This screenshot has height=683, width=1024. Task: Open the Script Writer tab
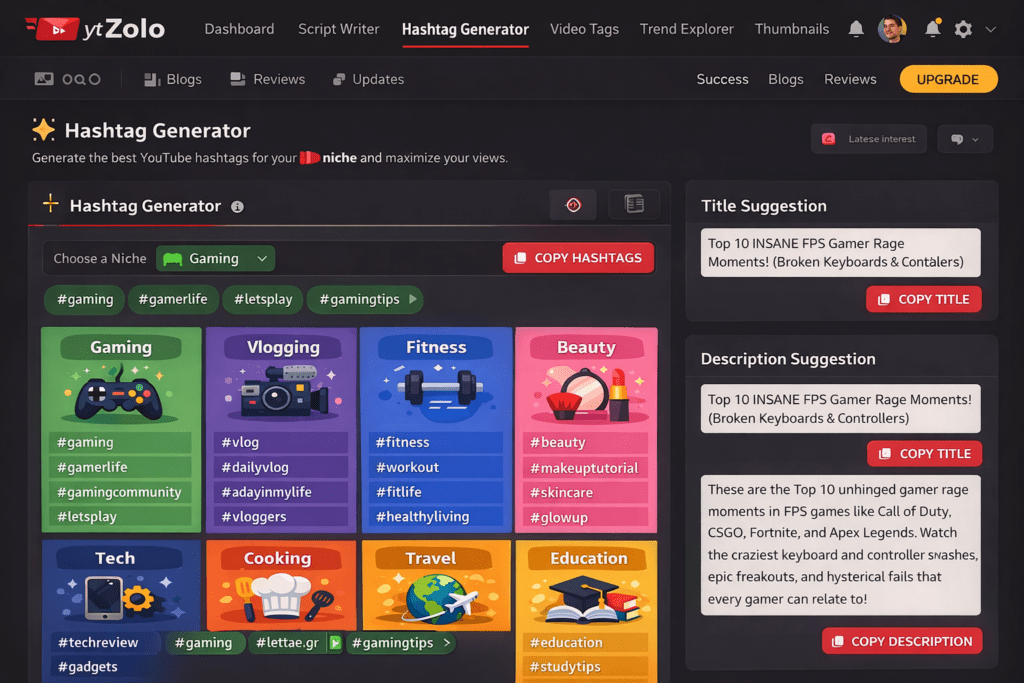pyautogui.click(x=338, y=29)
